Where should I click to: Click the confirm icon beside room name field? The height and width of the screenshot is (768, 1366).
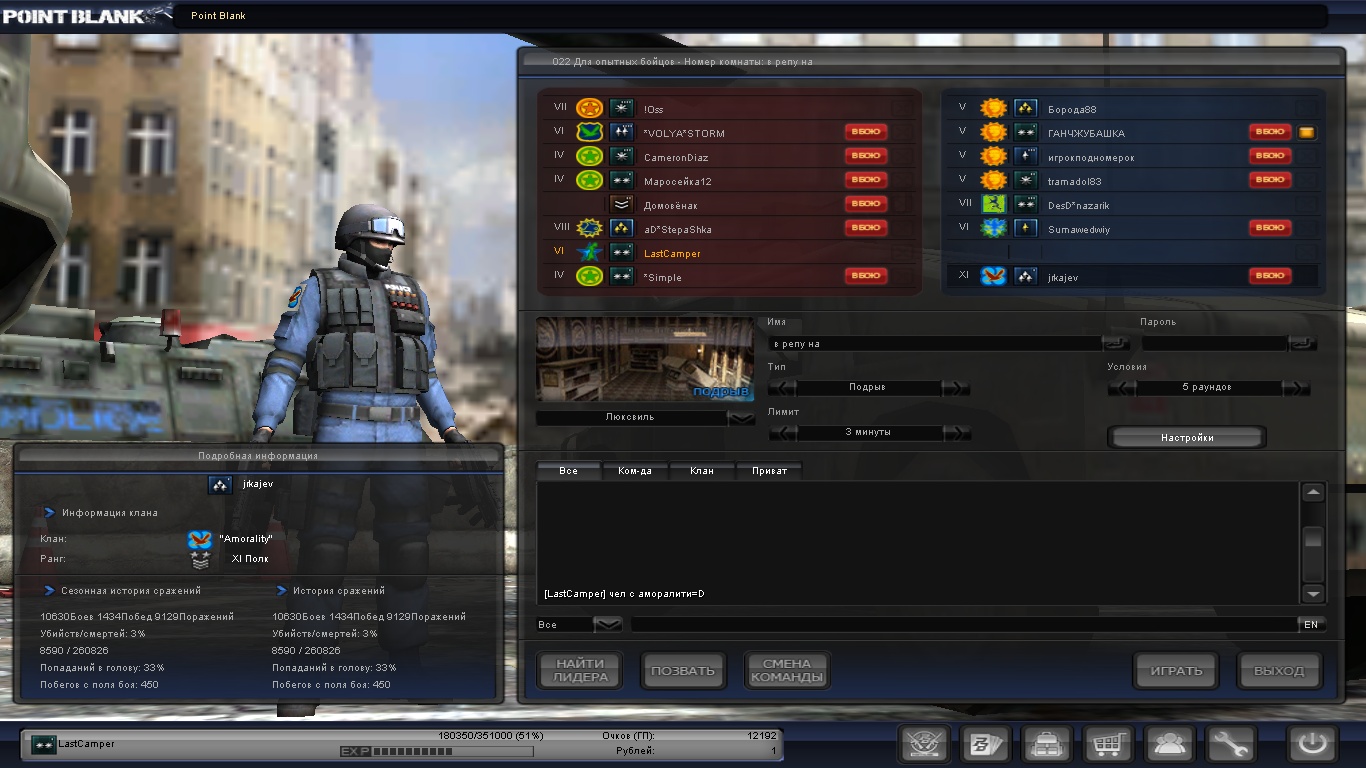[x=1116, y=343]
